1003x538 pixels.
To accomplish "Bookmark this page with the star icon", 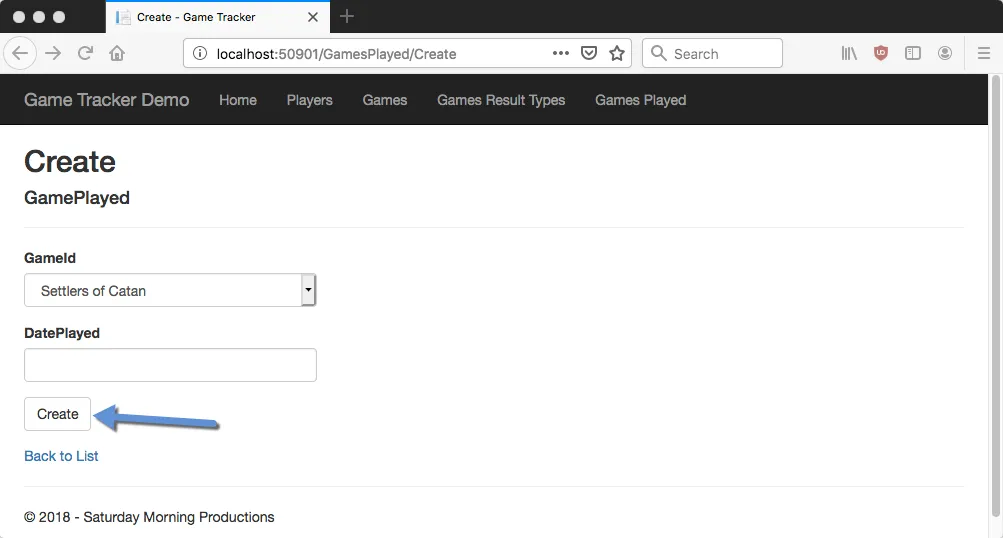I will pyautogui.click(x=617, y=53).
